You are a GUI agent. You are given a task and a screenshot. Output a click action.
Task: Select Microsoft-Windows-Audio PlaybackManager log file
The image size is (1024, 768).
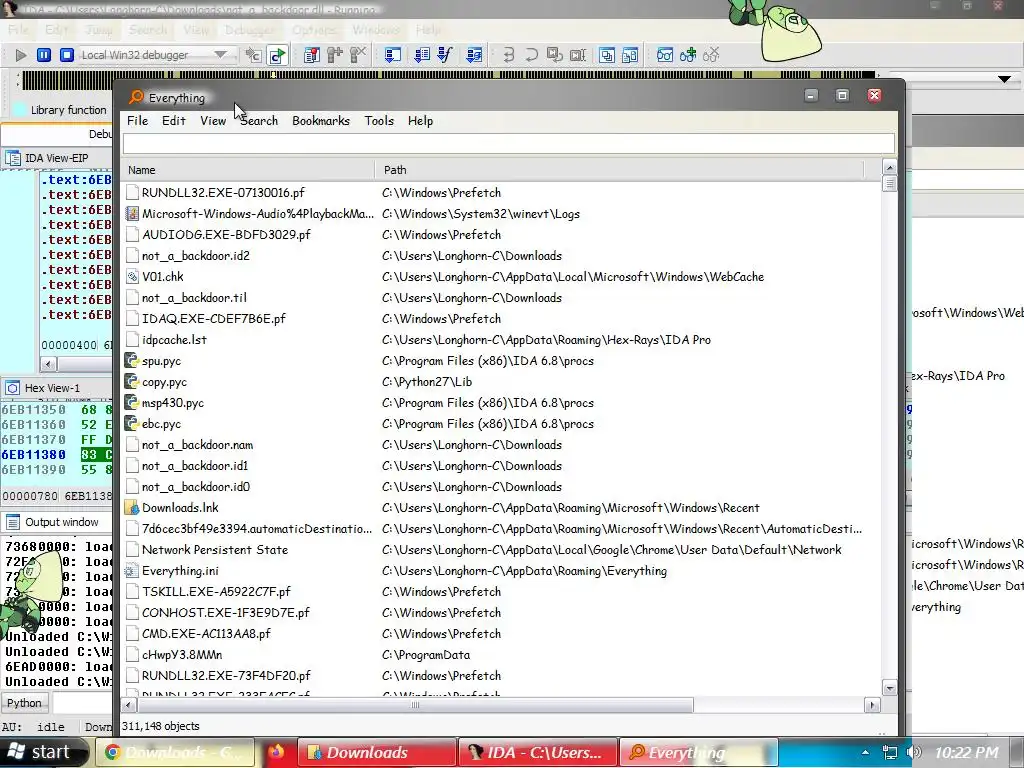point(258,214)
